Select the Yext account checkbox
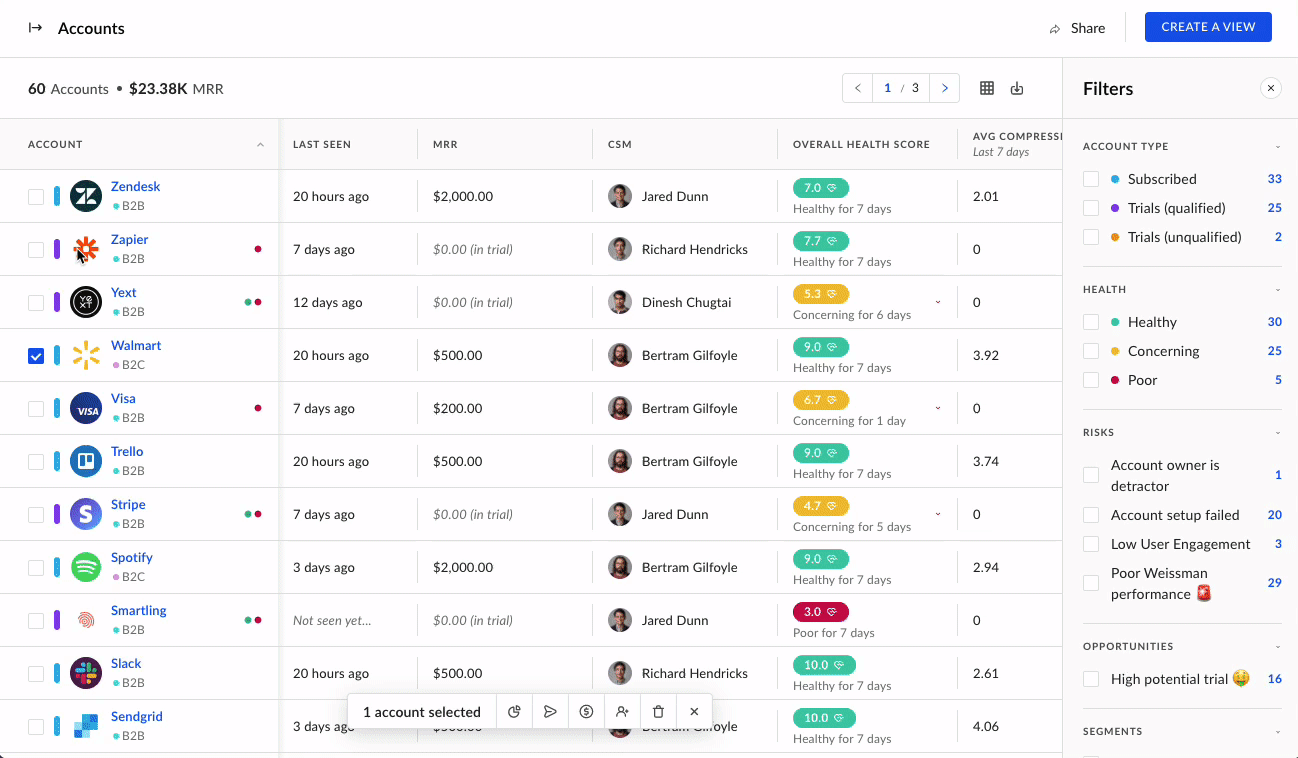 coord(36,303)
